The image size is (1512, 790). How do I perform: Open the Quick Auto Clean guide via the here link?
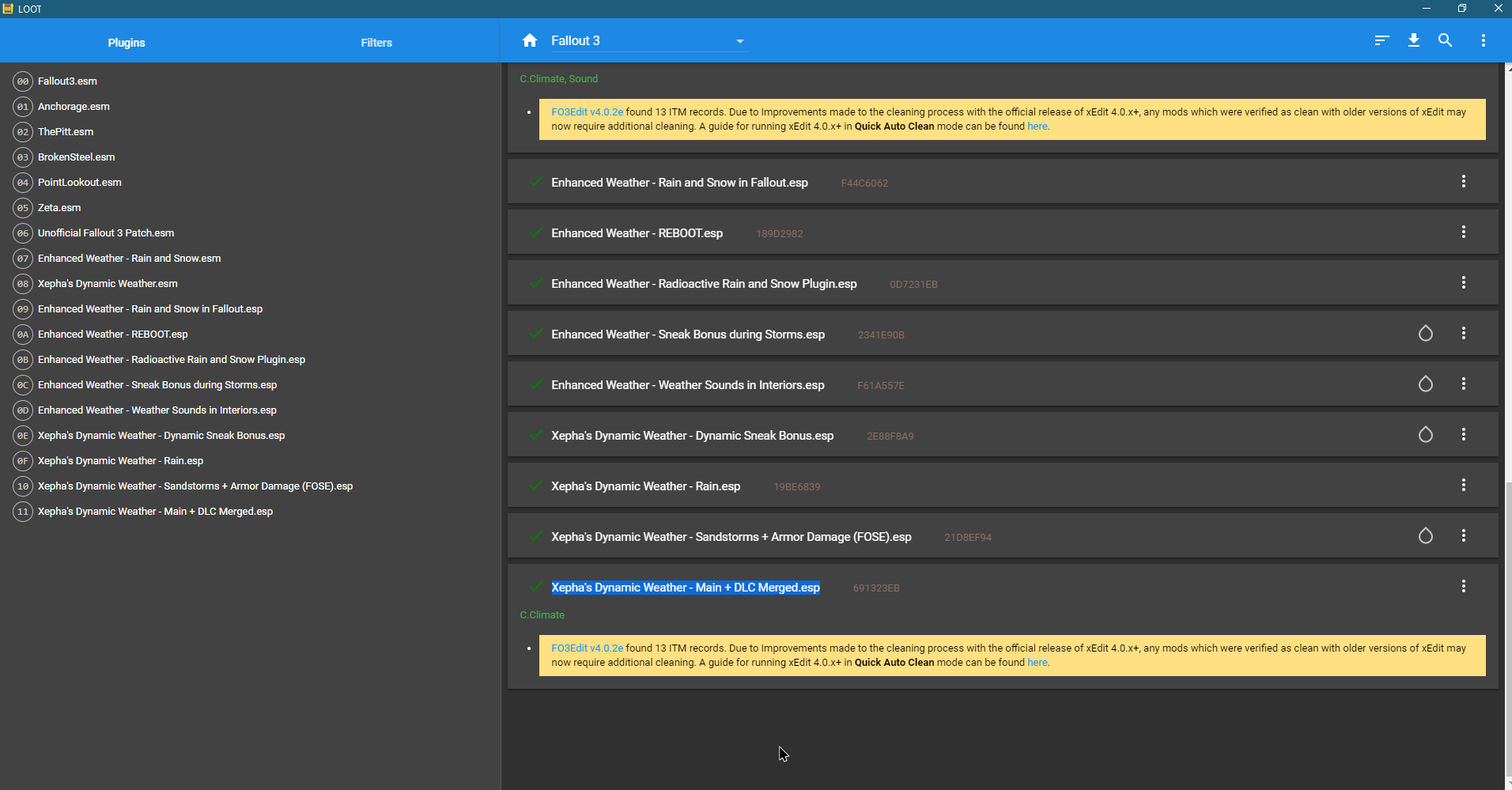tap(1036, 126)
